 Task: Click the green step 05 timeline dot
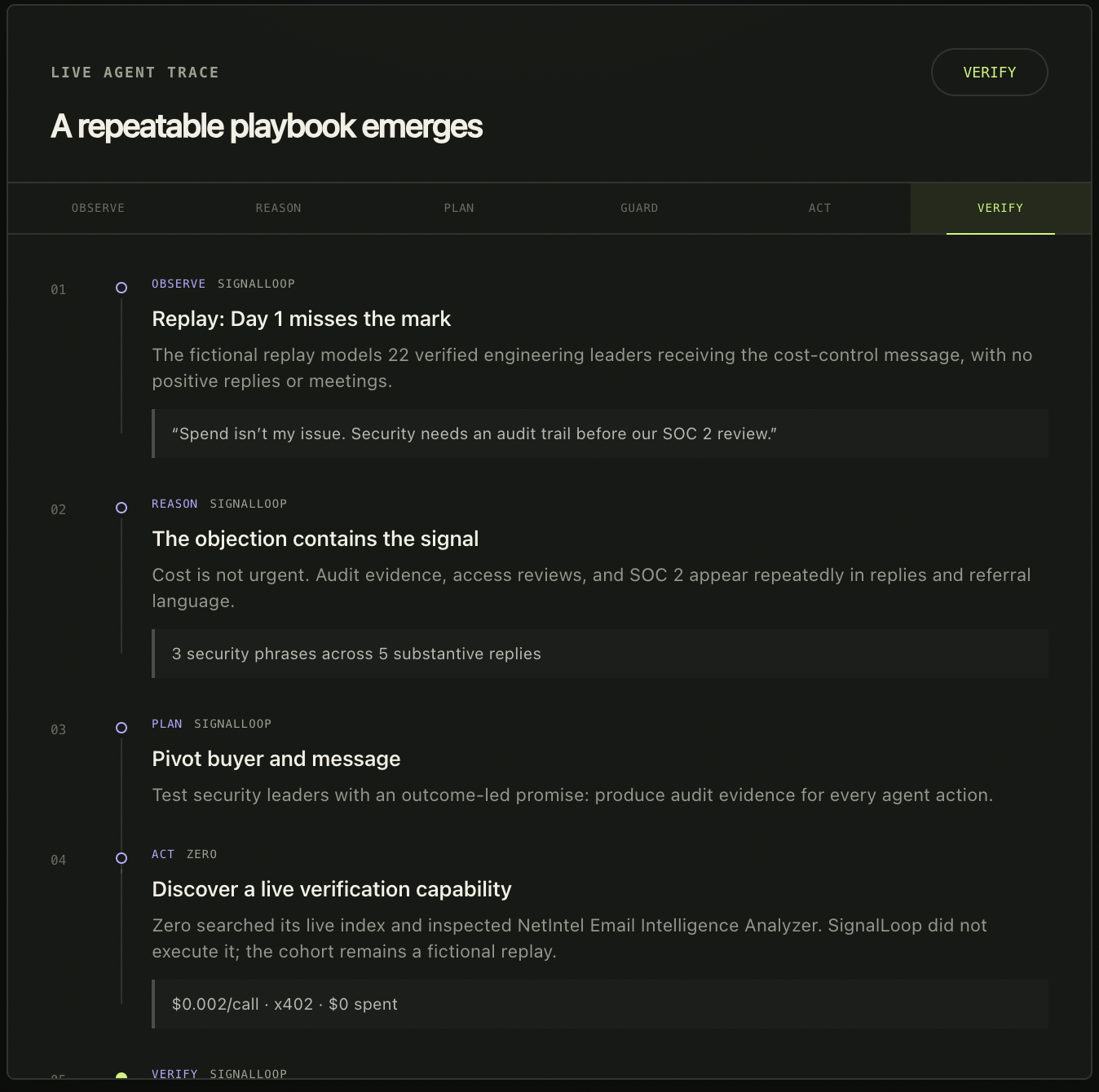pyautogui.click(x=121, y=1076)
